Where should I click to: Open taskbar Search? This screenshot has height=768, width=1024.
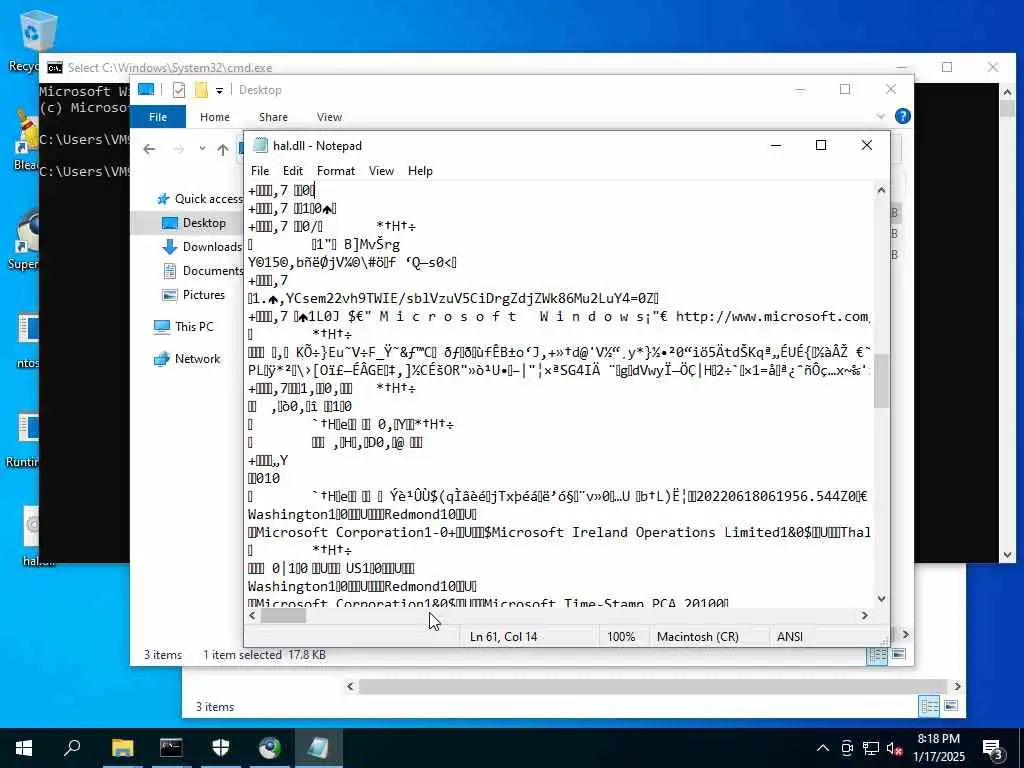tap(72, 748)
